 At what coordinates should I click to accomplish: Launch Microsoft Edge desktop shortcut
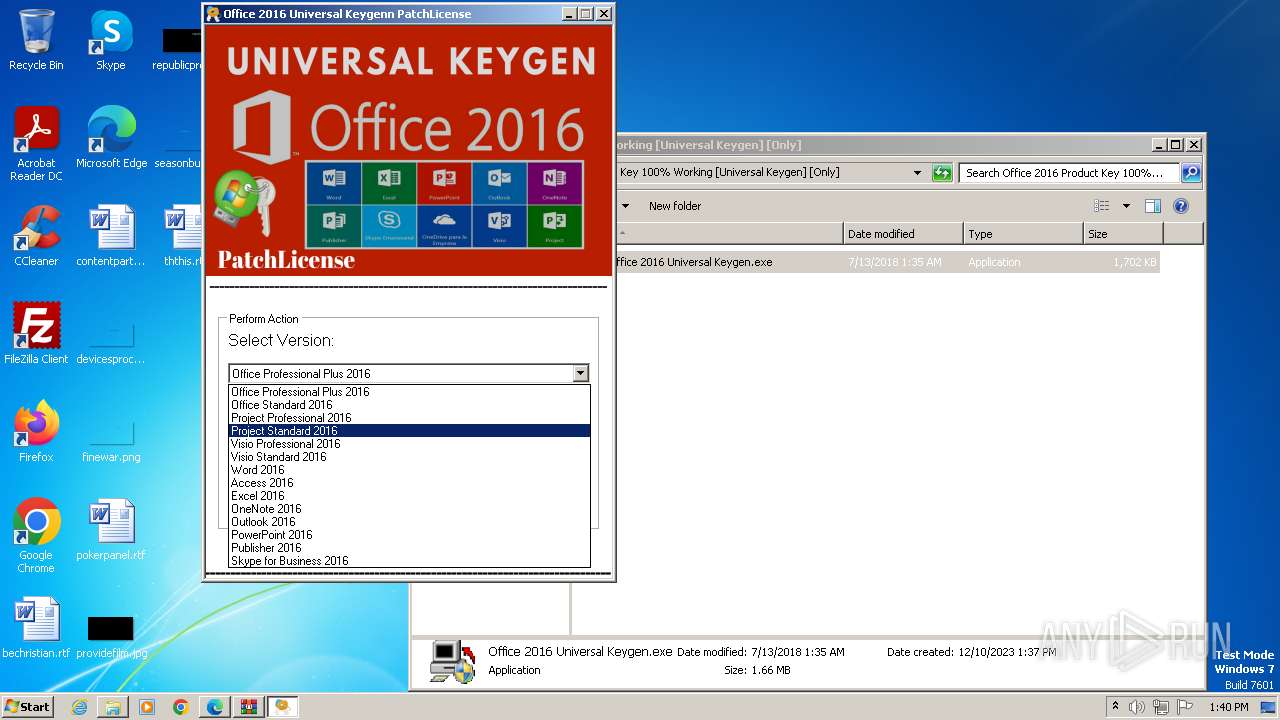point(111,138)
